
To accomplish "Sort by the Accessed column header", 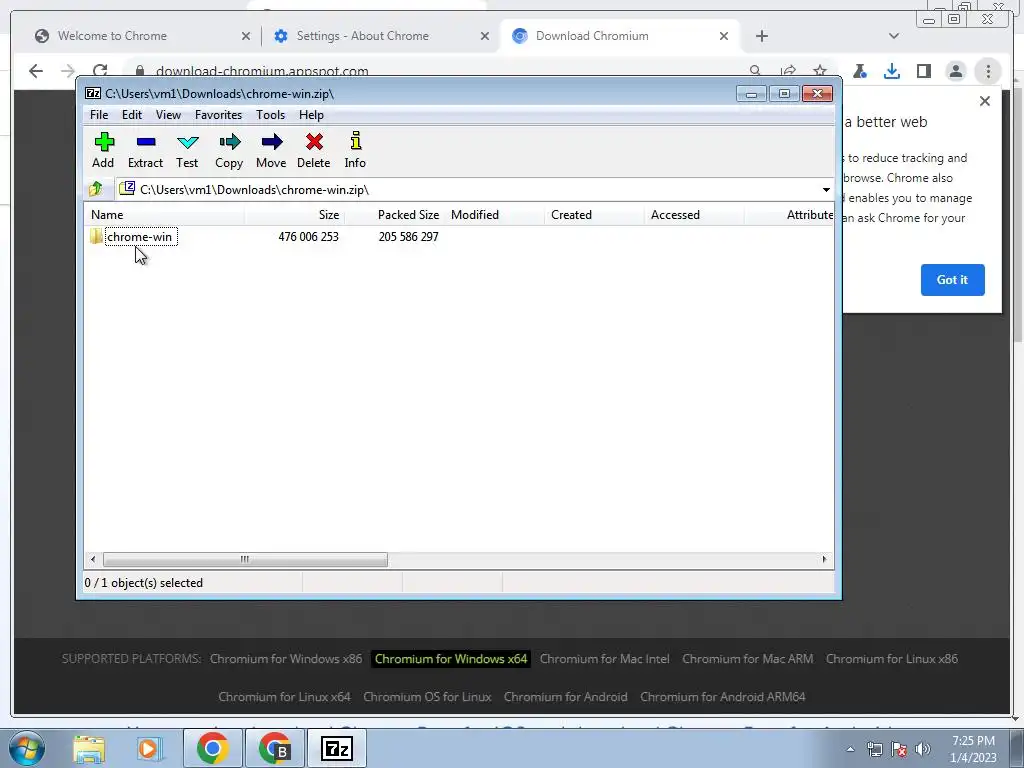I will point(694,215).
